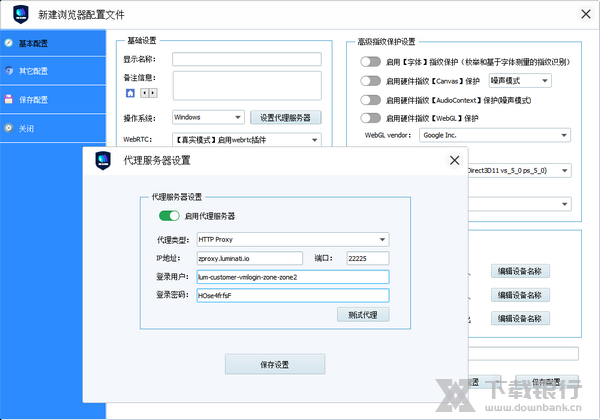Click the save disk icon in sidebar
This screenshot has height=420, width=600.
point(9,99)
